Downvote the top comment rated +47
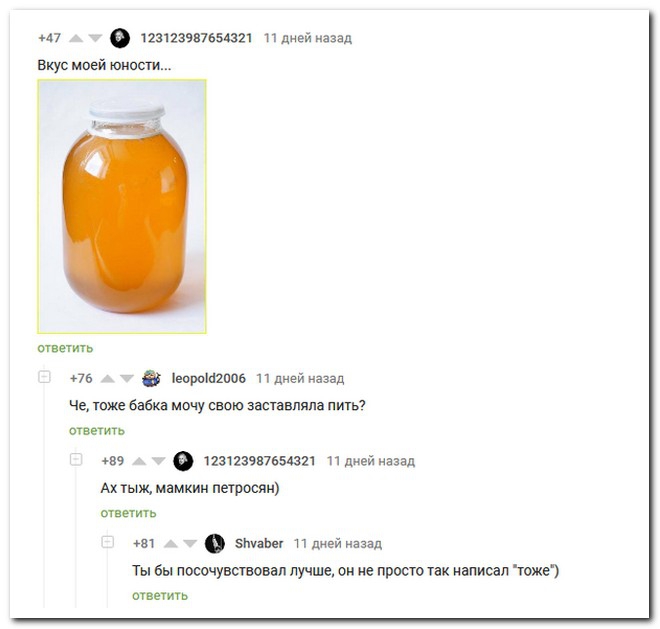This screenshot has height=629, width=660. click(96, 38)
